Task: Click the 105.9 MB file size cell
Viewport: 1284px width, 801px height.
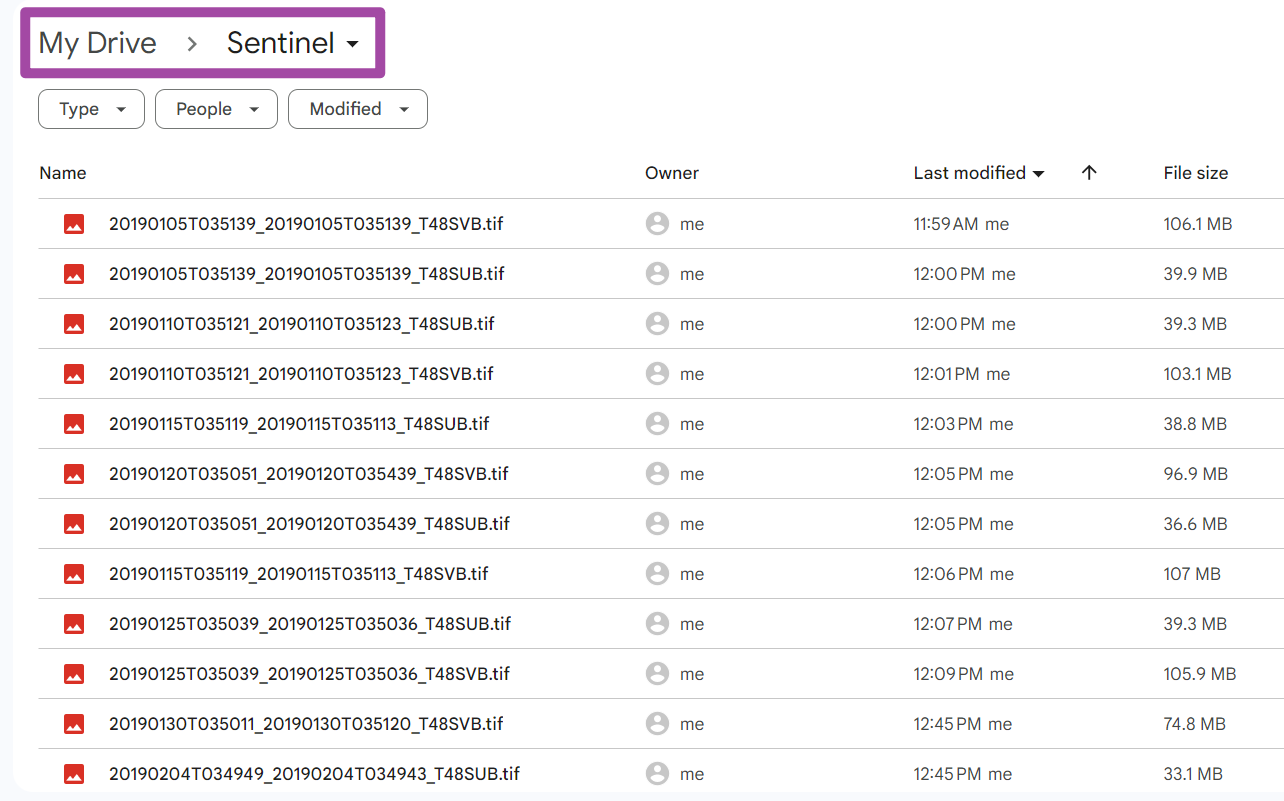Action: pos(1200,674)
